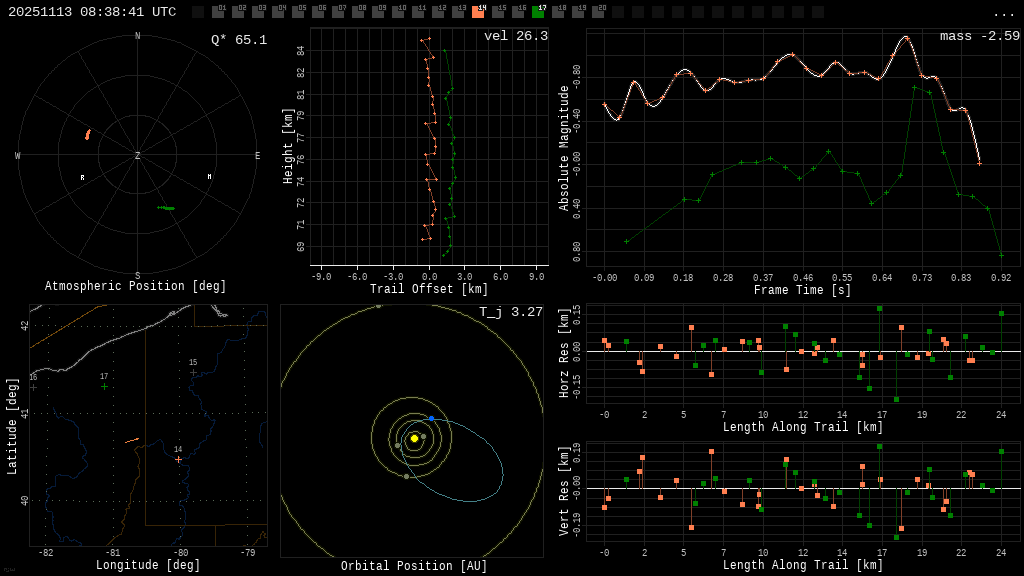Click the Q* 65.1 convergence angle label
This screenshot has width=1024, height=576.
tap(238, 40)
